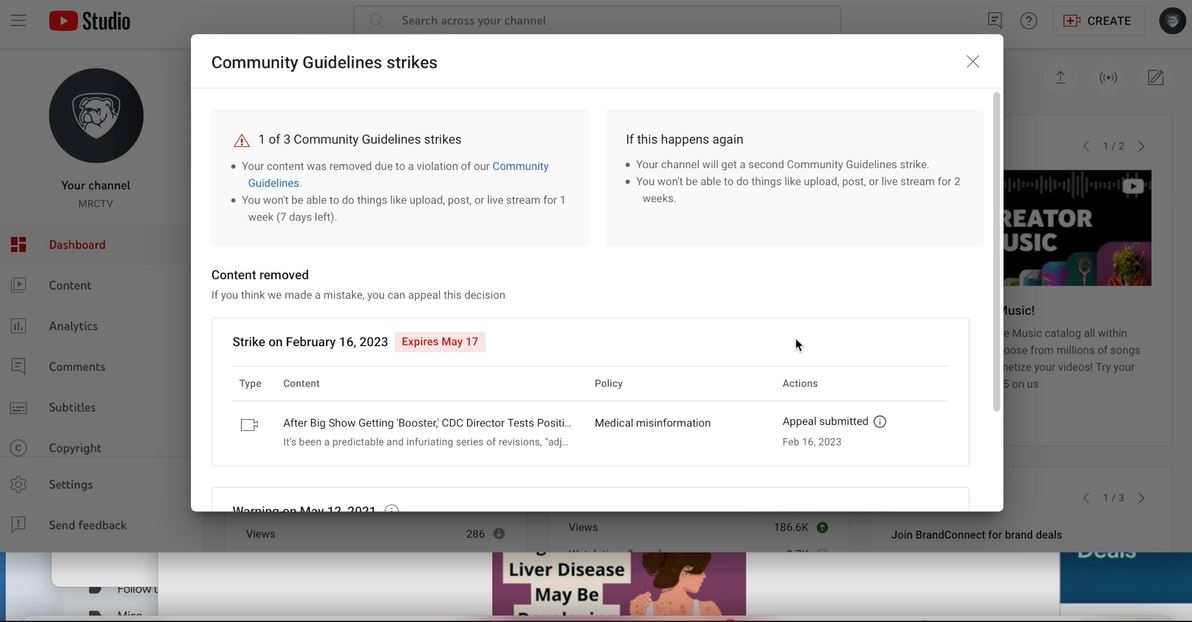Click the Appeal submitted info icon
1192x622 pixels.
point(880,422)
